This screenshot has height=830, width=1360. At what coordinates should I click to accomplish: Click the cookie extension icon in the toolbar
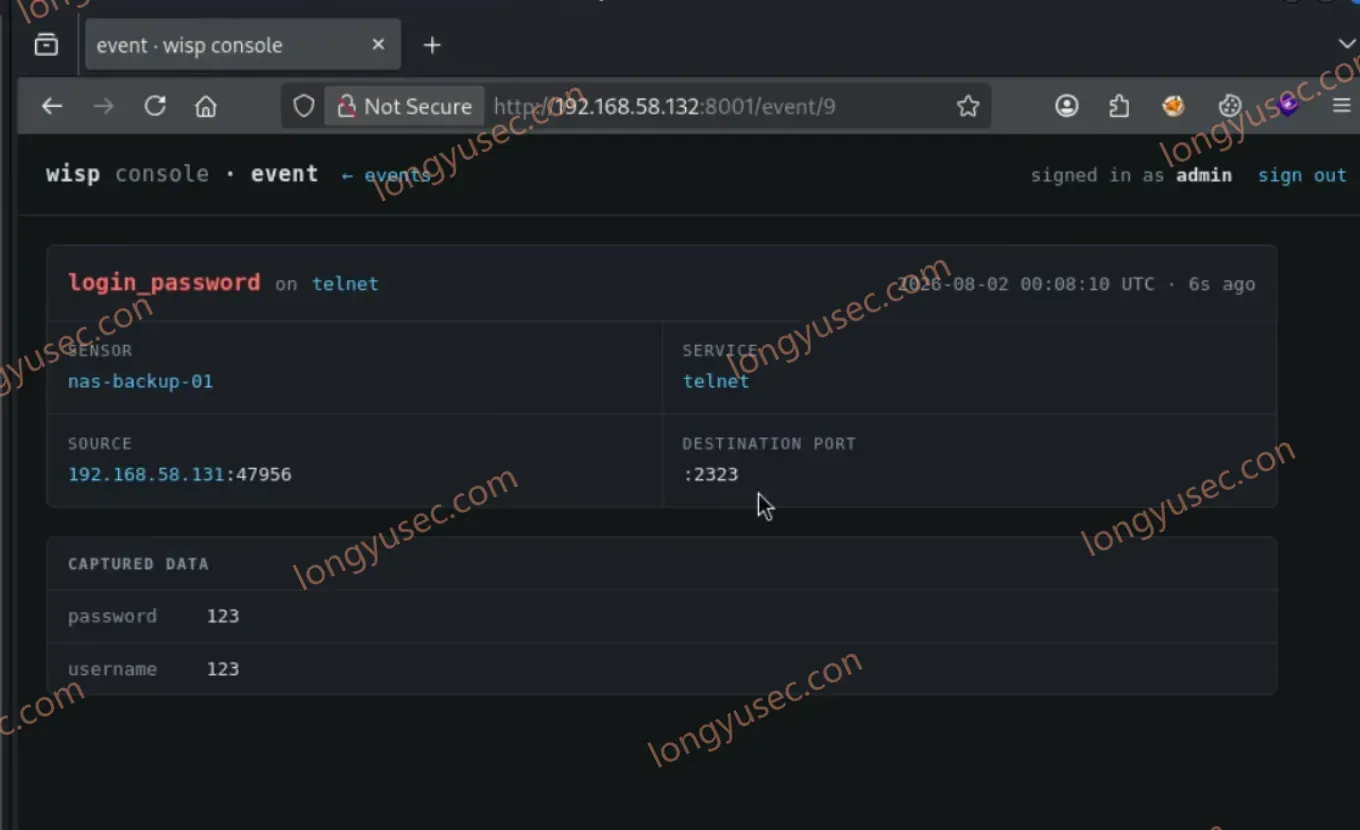pyautogui.click(x=1230, y=106)
